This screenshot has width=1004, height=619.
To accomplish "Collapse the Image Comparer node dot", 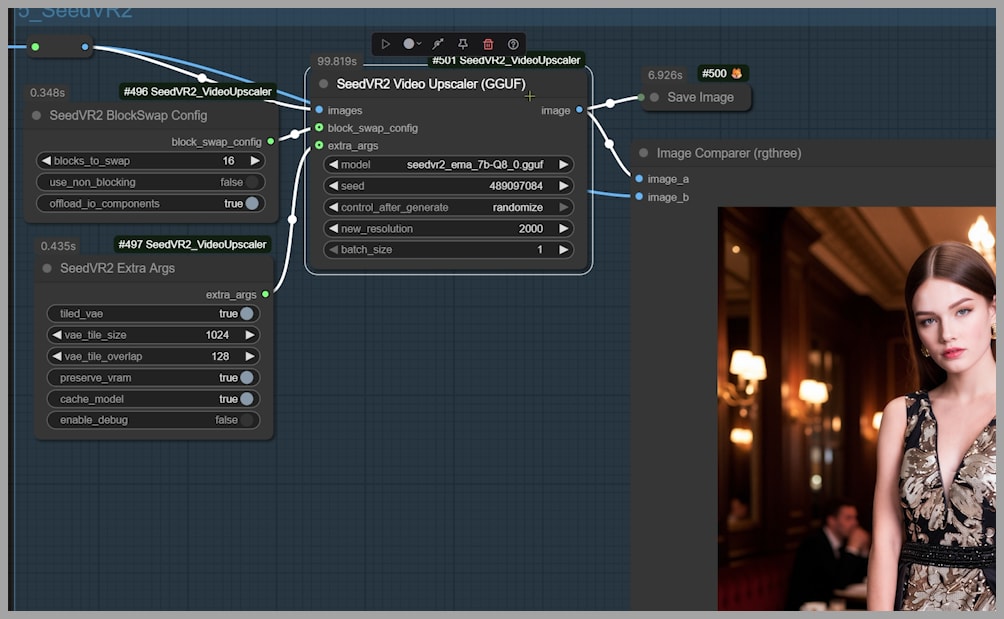I will [x=643, y=153].
